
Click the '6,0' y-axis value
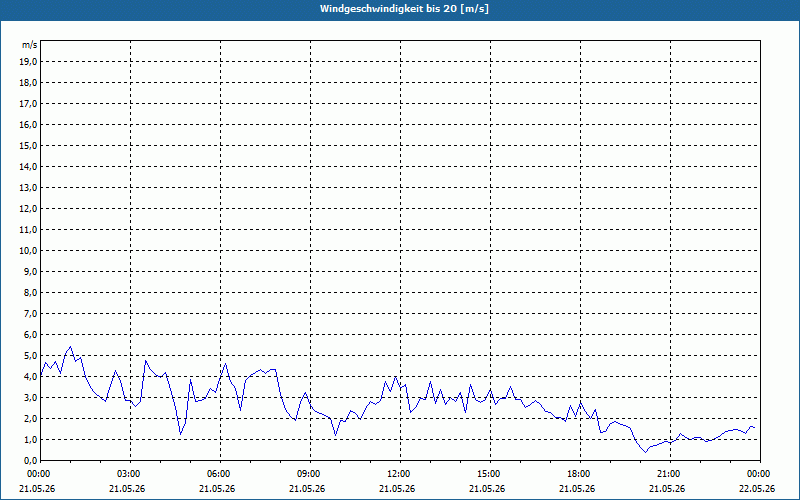[30, 335]
